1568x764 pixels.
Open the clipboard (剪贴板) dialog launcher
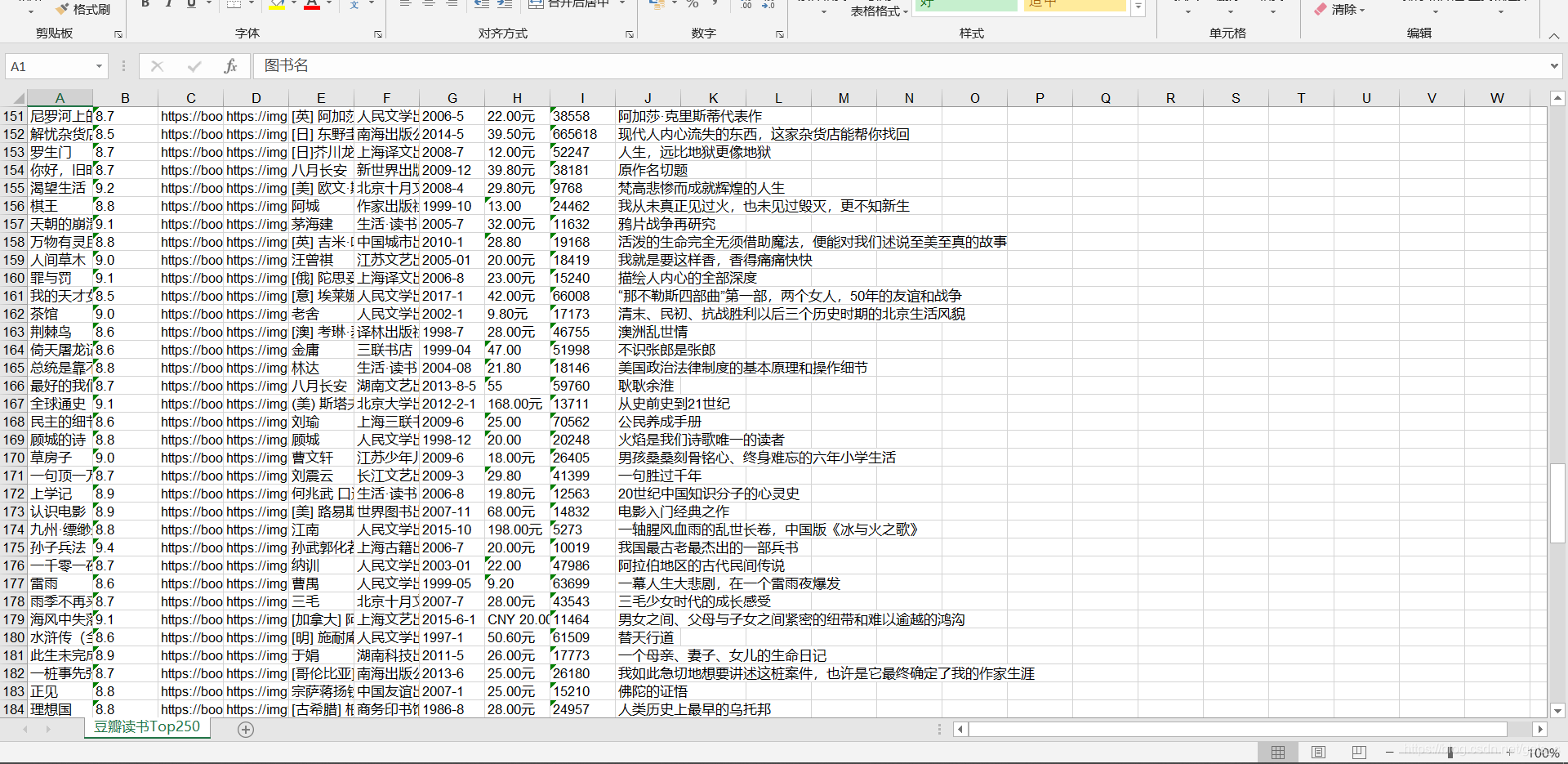(x=118, y=34)
